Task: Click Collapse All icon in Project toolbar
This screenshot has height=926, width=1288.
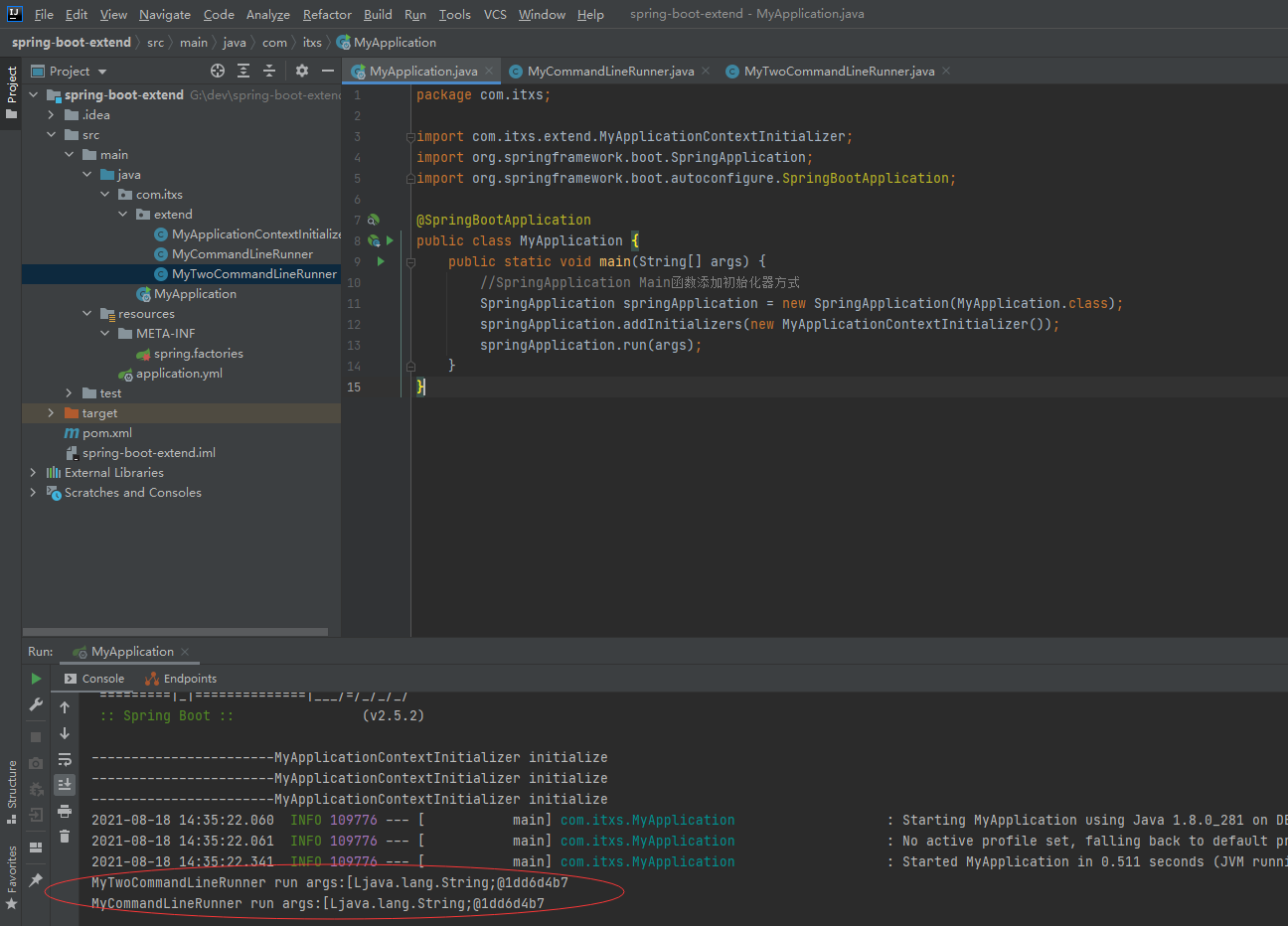Action: [x=269, y=71]
